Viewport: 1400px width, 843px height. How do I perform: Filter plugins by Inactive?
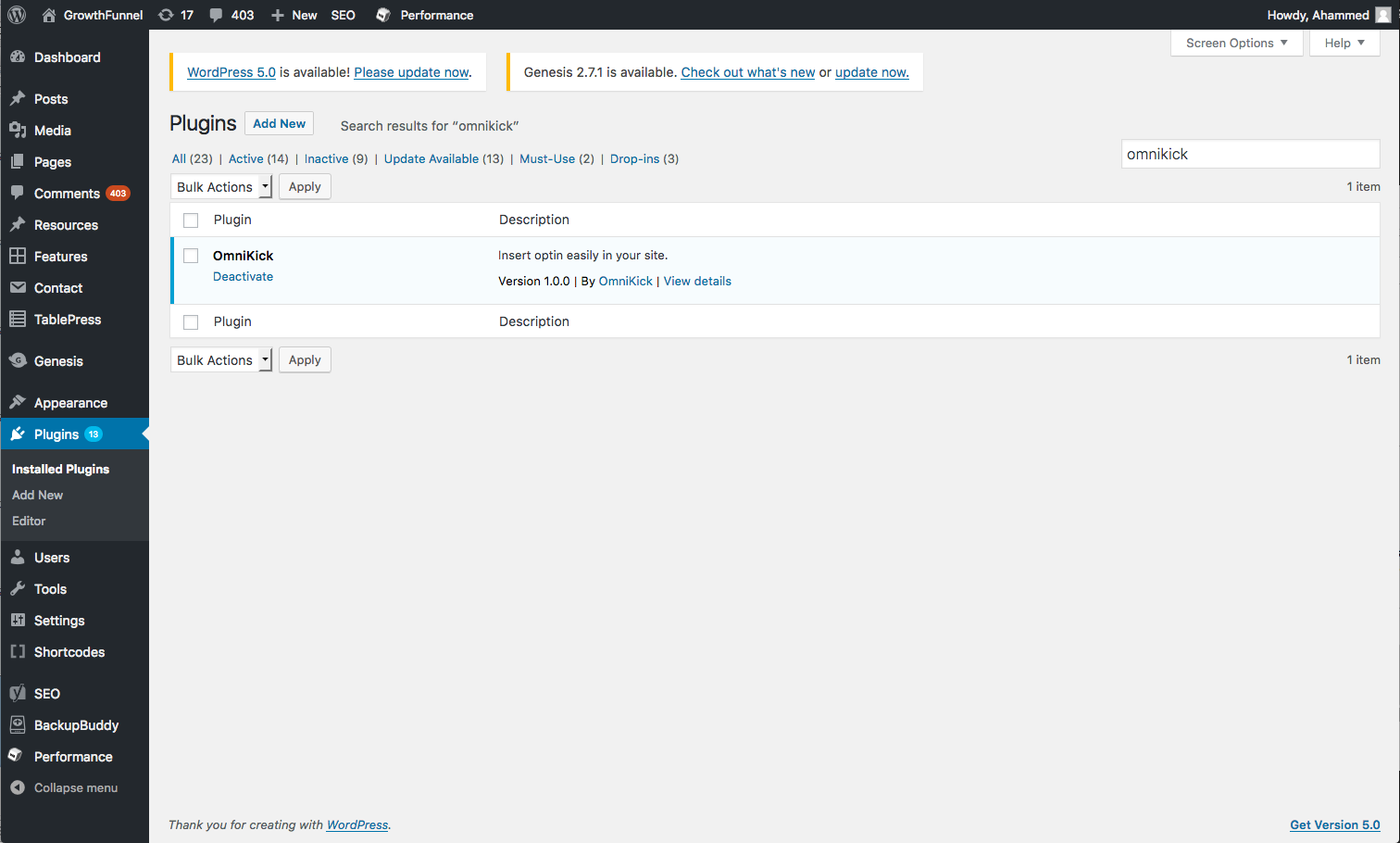click(x=326, y=158)
